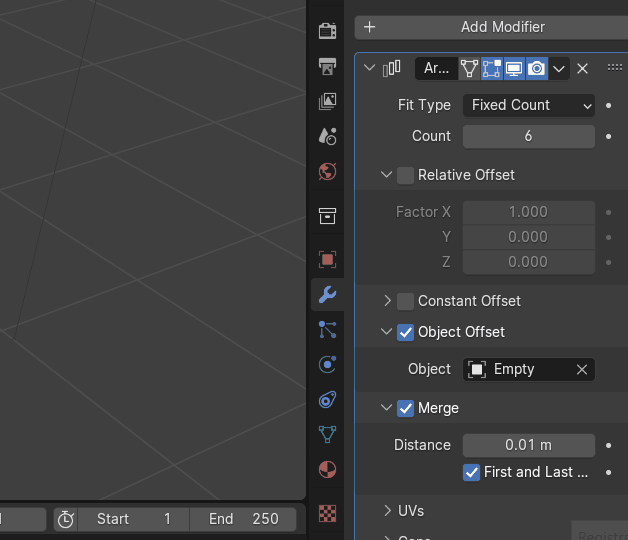Open the Object properties tab

327,259
